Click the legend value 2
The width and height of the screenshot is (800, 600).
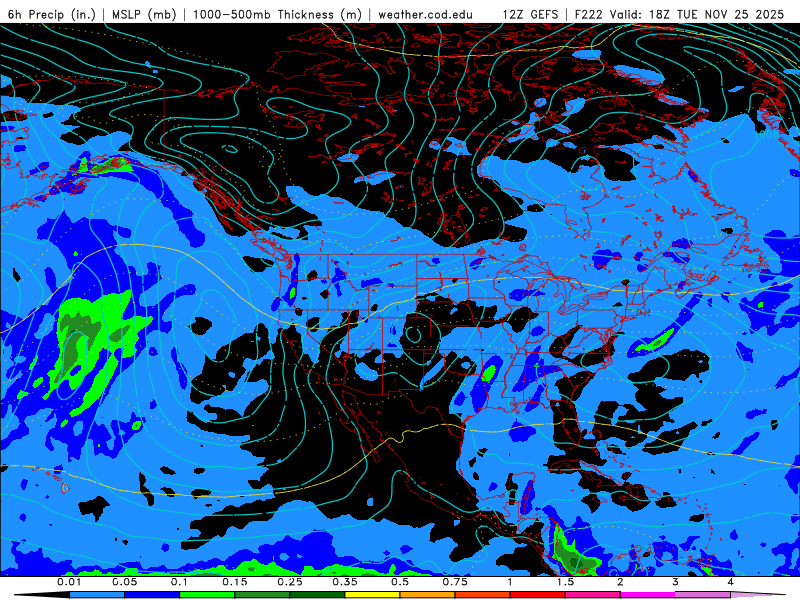coord(620,582)
